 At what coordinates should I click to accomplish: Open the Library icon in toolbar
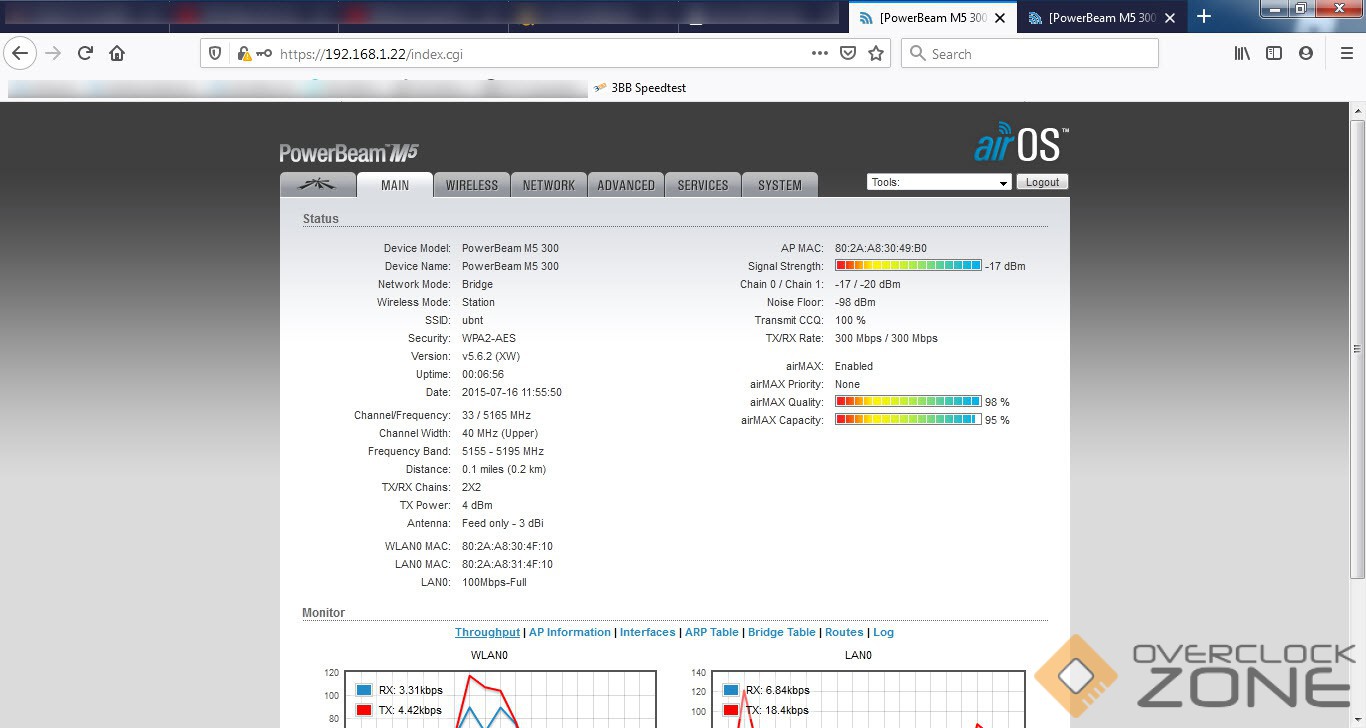pos(1242,54)
